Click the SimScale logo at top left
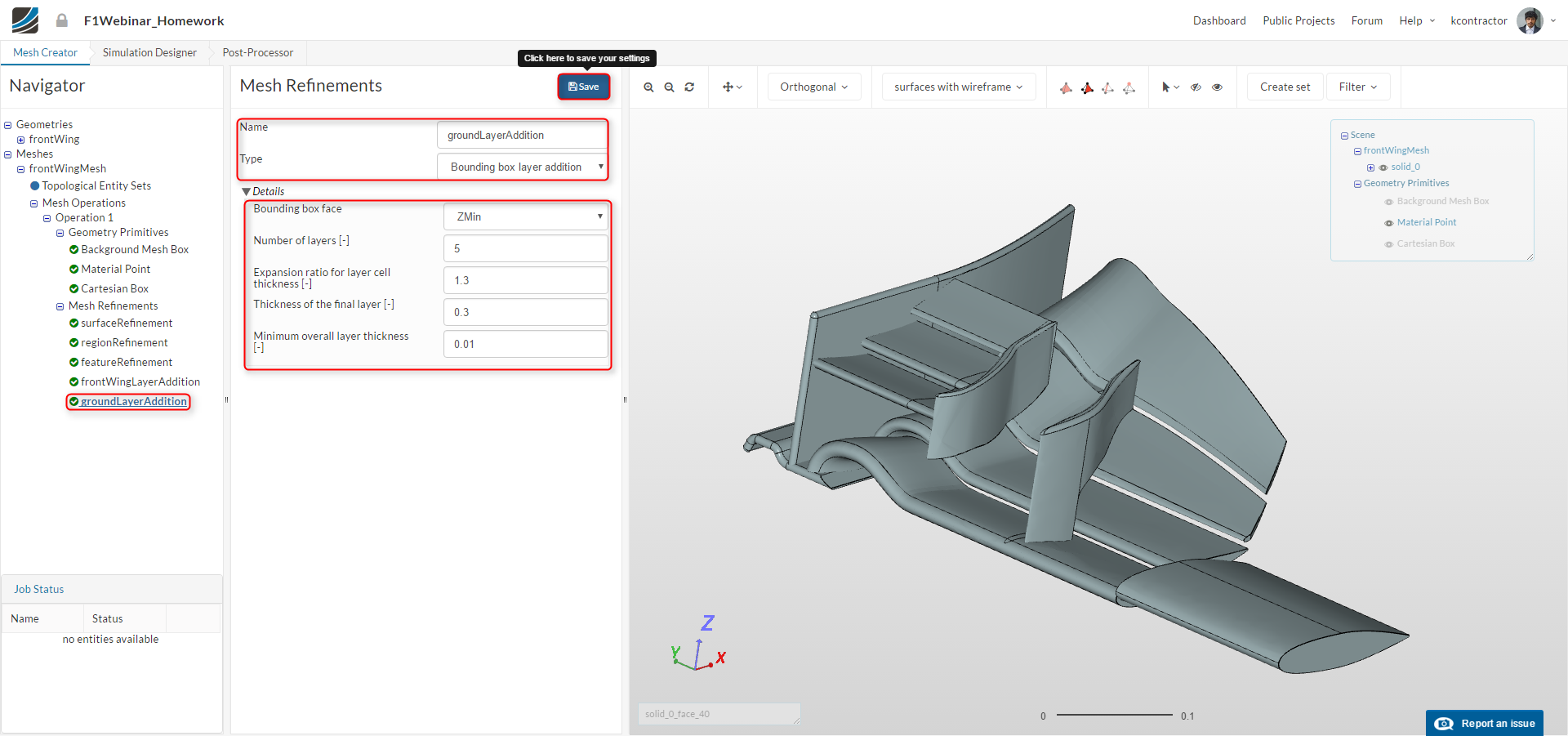 click(25, 20)
